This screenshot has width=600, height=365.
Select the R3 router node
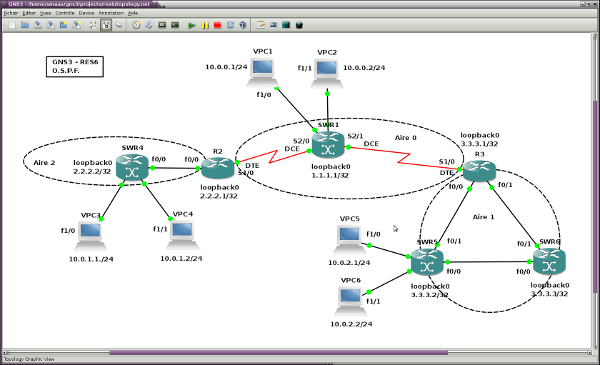(479, 170)
